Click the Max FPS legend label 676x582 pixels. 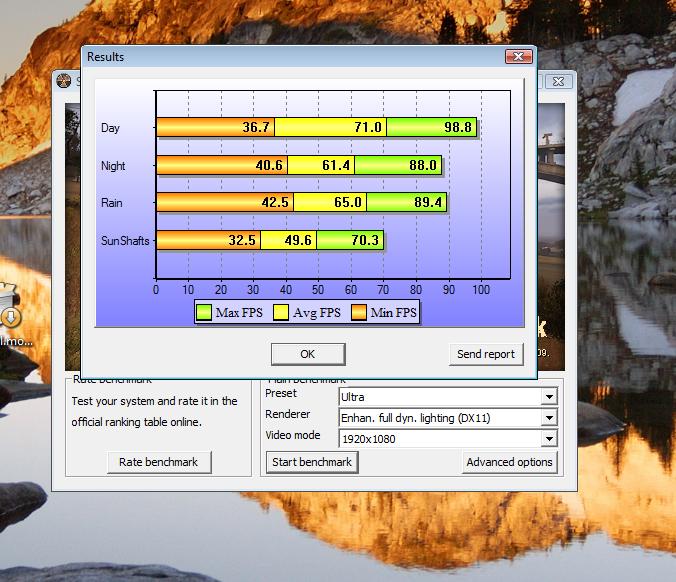click(x=239, y=313)
